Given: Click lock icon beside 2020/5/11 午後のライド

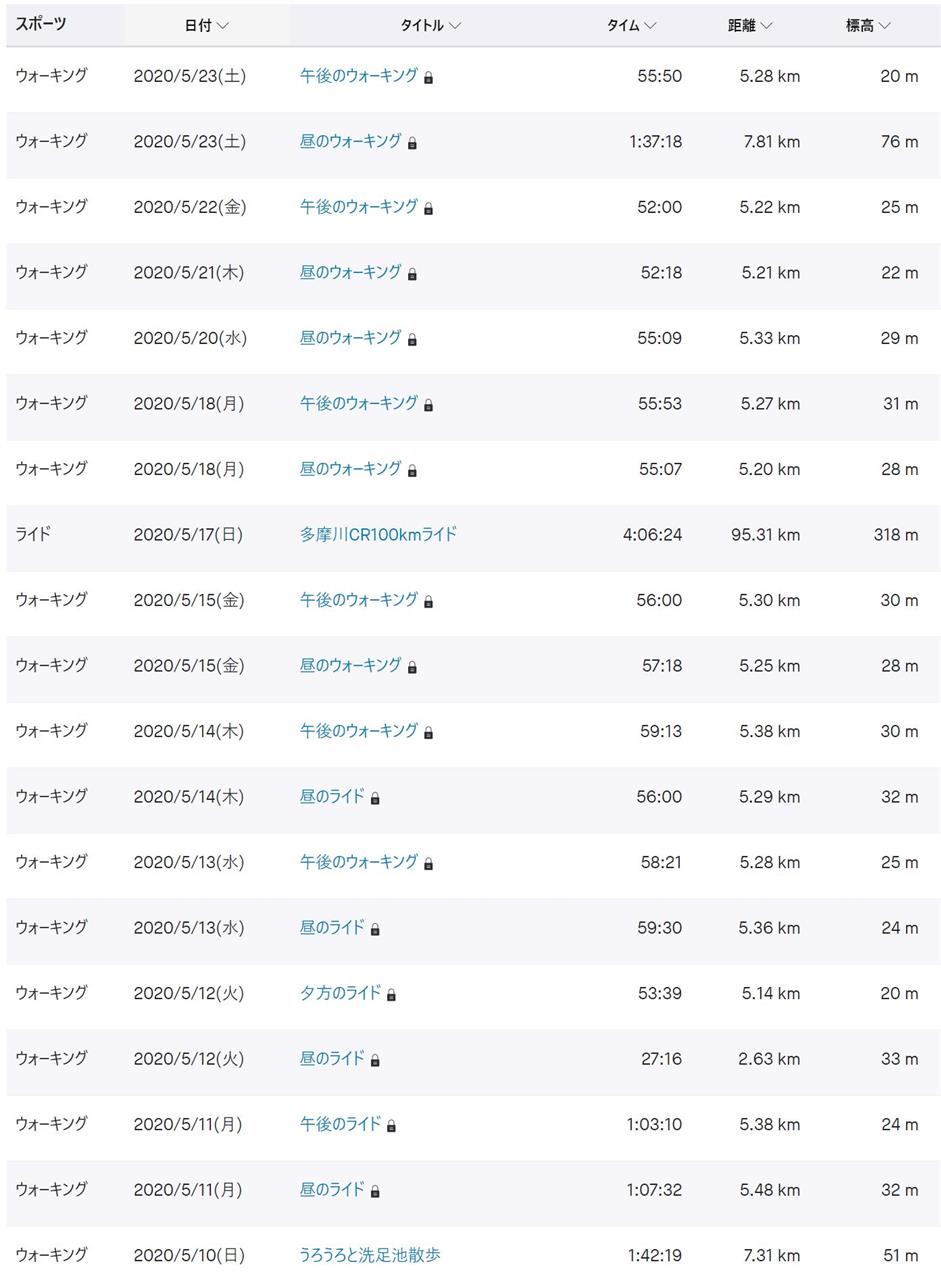Looking at the screenshot, I should pyautogui.click(x=391, y=1125).
